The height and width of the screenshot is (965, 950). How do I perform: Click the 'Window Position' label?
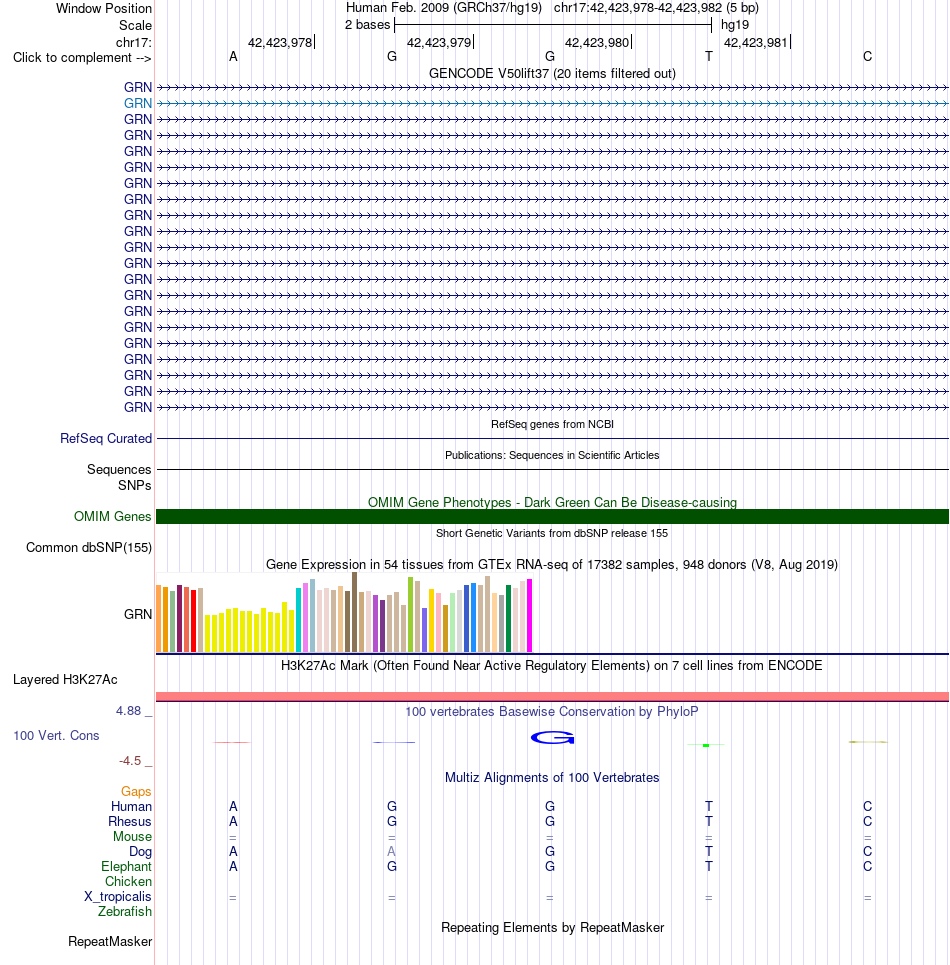point(103,9)
